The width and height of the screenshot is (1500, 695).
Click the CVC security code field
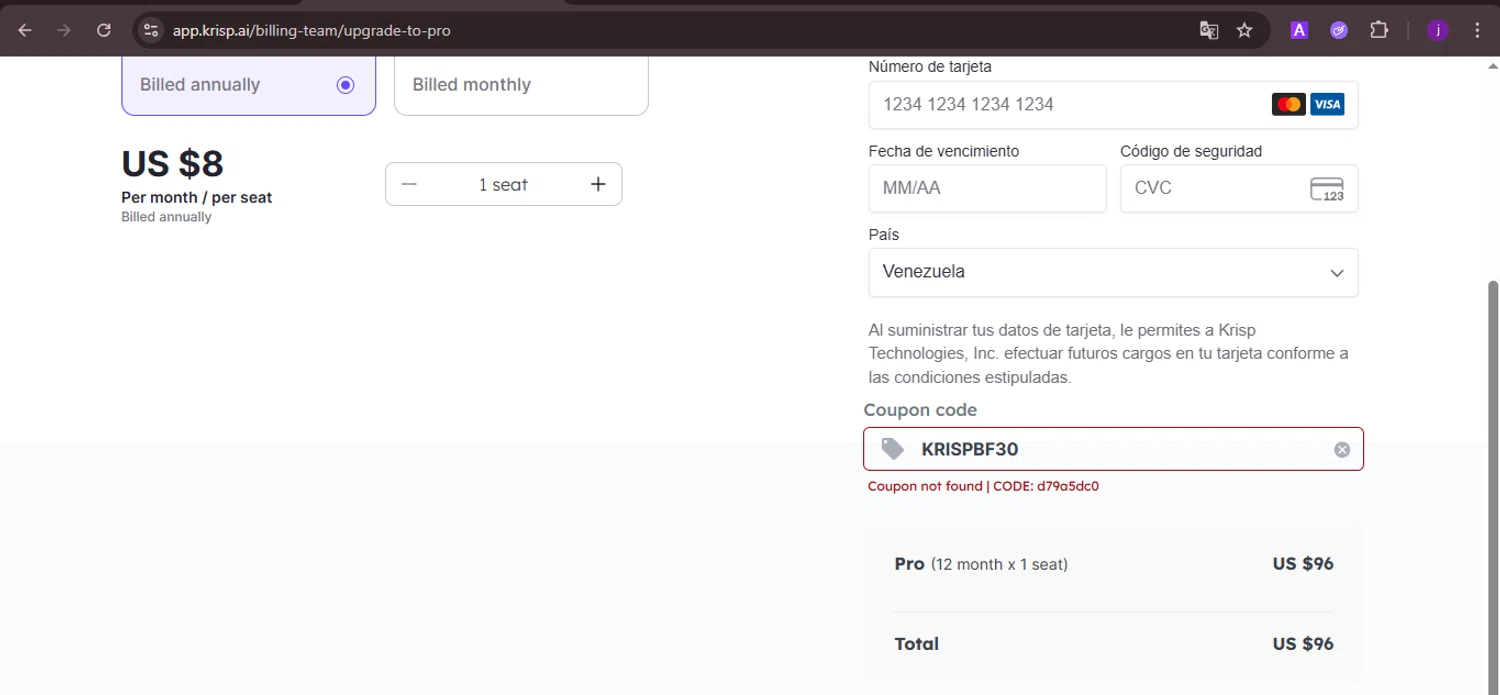point(1239,188)
